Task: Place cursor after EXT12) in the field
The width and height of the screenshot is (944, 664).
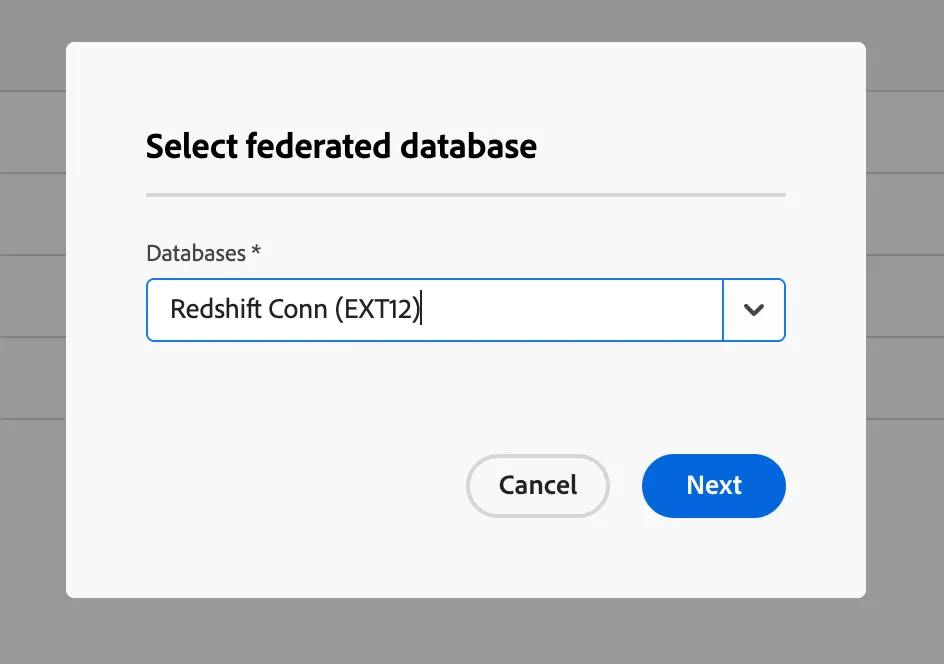Action: click(421, 309)
